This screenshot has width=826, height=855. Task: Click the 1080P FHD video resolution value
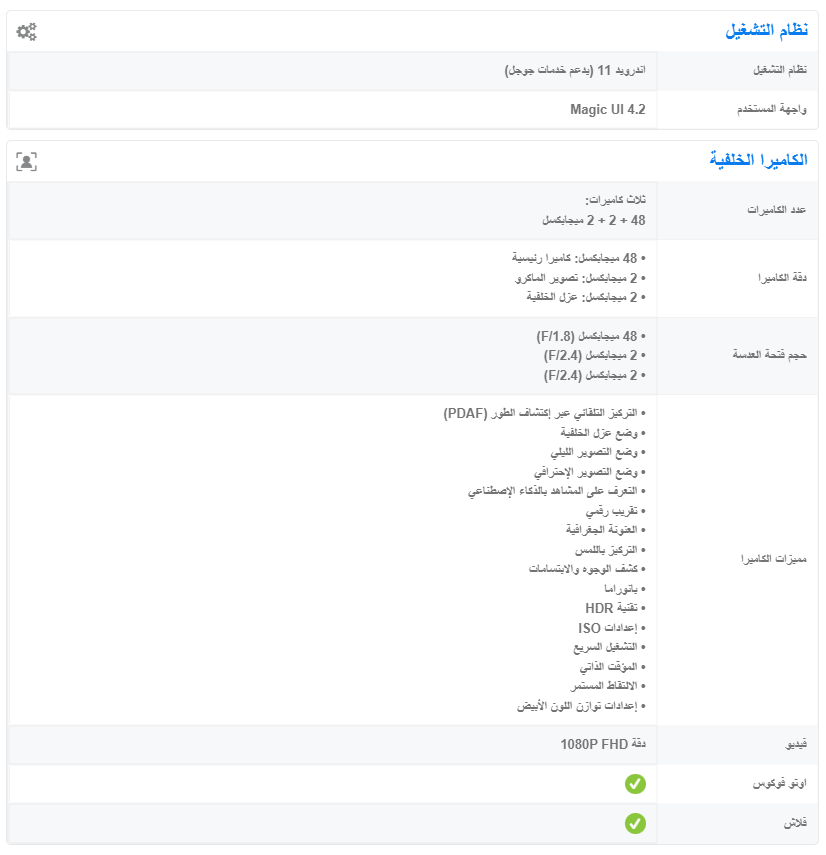click(603, 745)
